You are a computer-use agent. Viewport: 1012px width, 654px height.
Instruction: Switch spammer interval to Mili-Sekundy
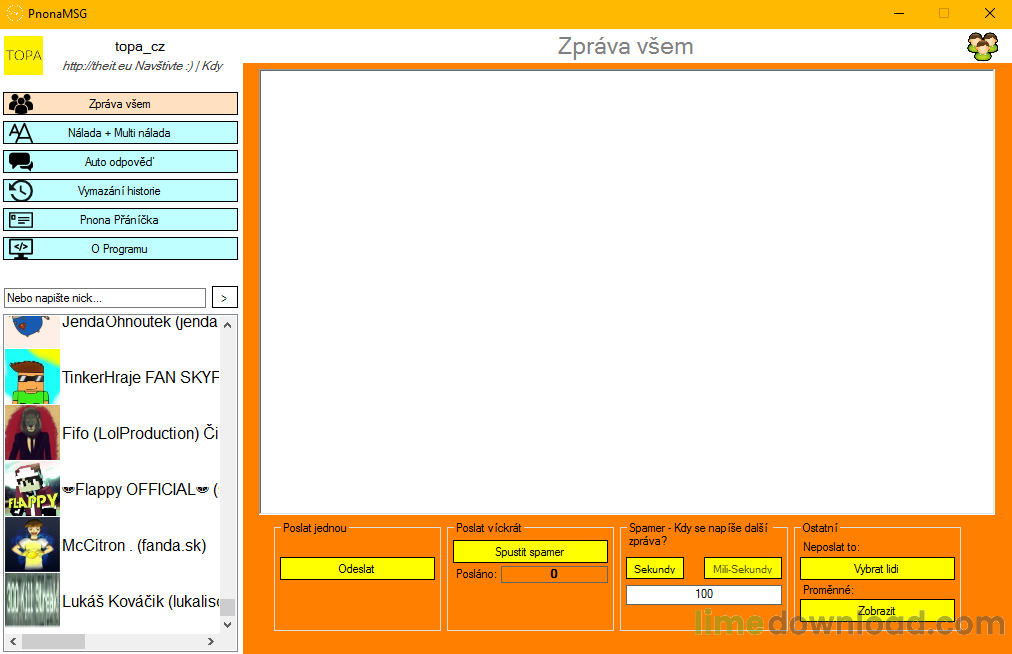[742, 569]
